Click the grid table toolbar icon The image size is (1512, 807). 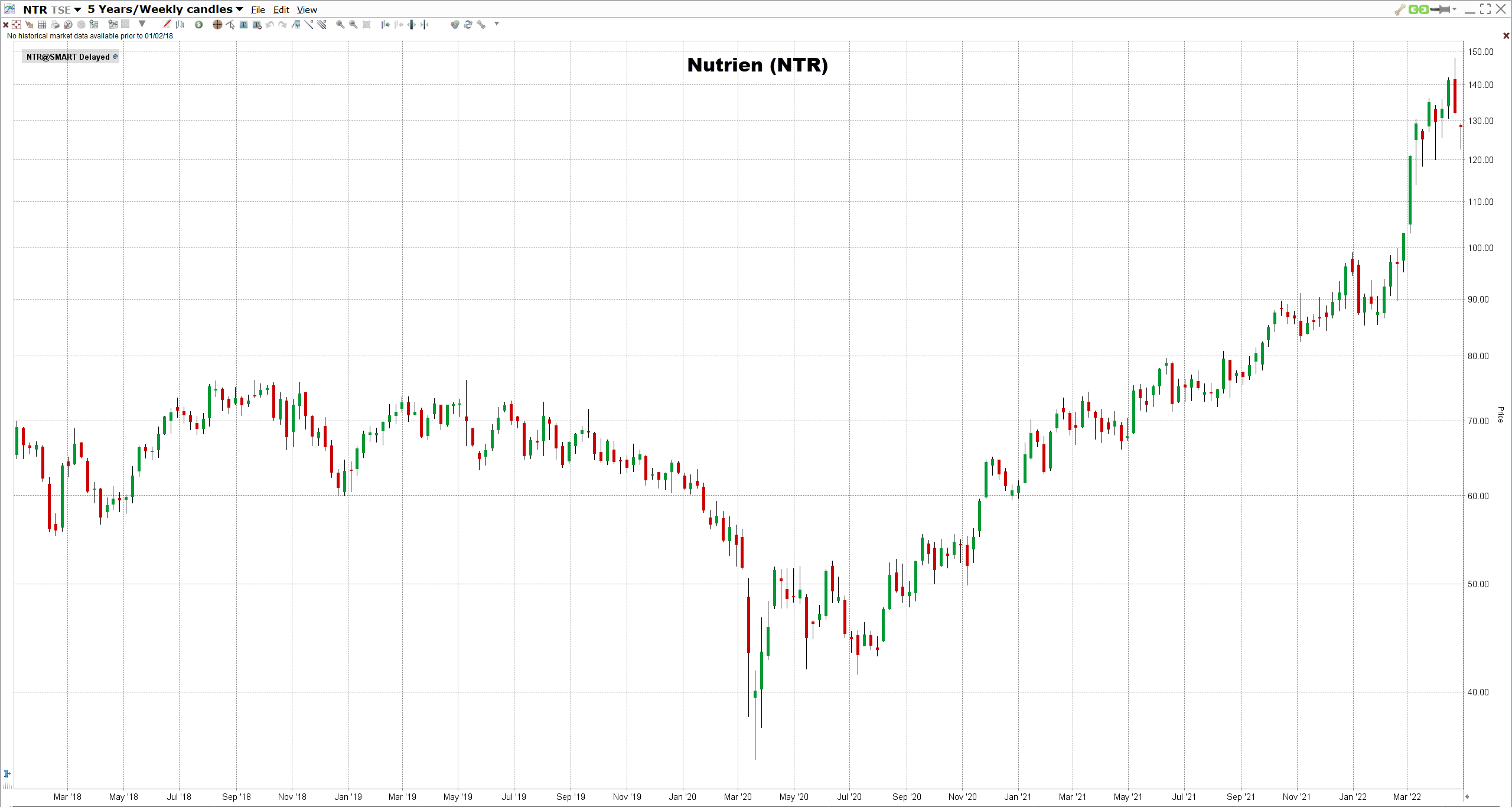pyautogui.click(x=42, y=25)
